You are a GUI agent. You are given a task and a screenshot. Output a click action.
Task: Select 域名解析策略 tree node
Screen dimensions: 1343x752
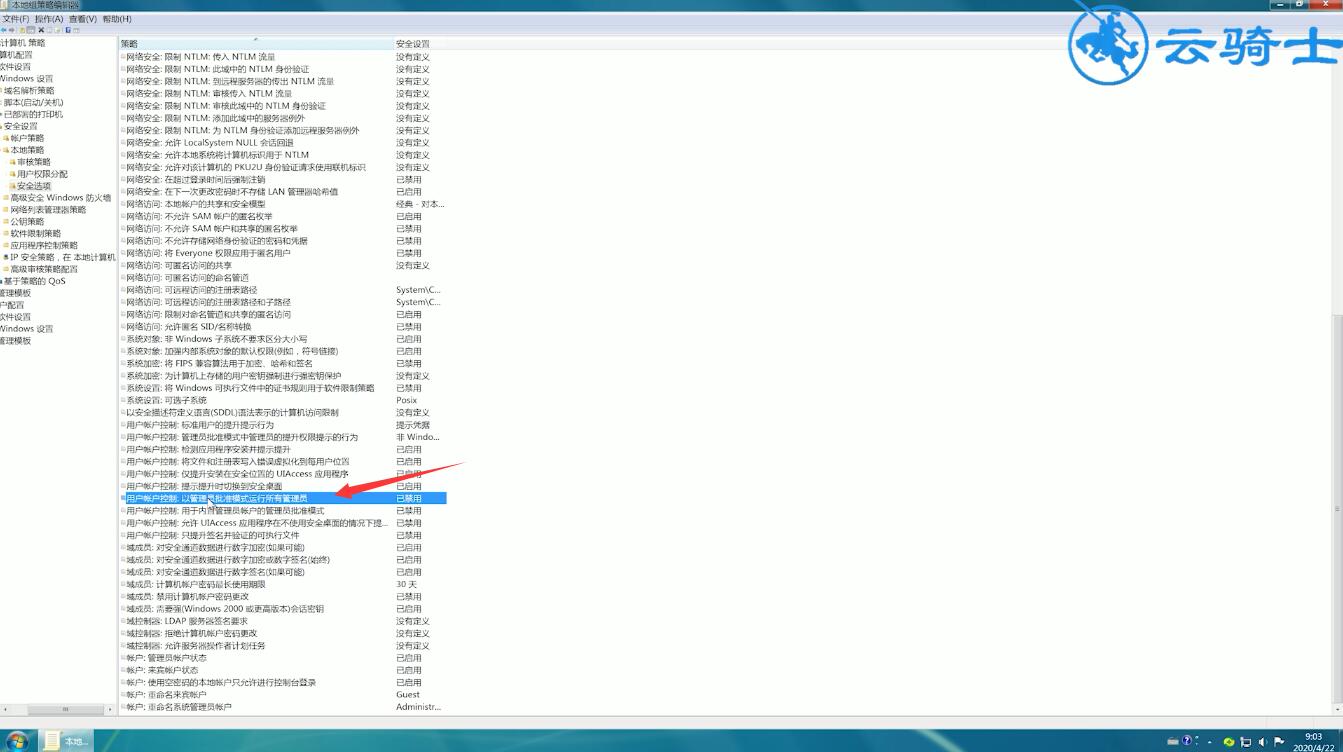coord(29,91)
